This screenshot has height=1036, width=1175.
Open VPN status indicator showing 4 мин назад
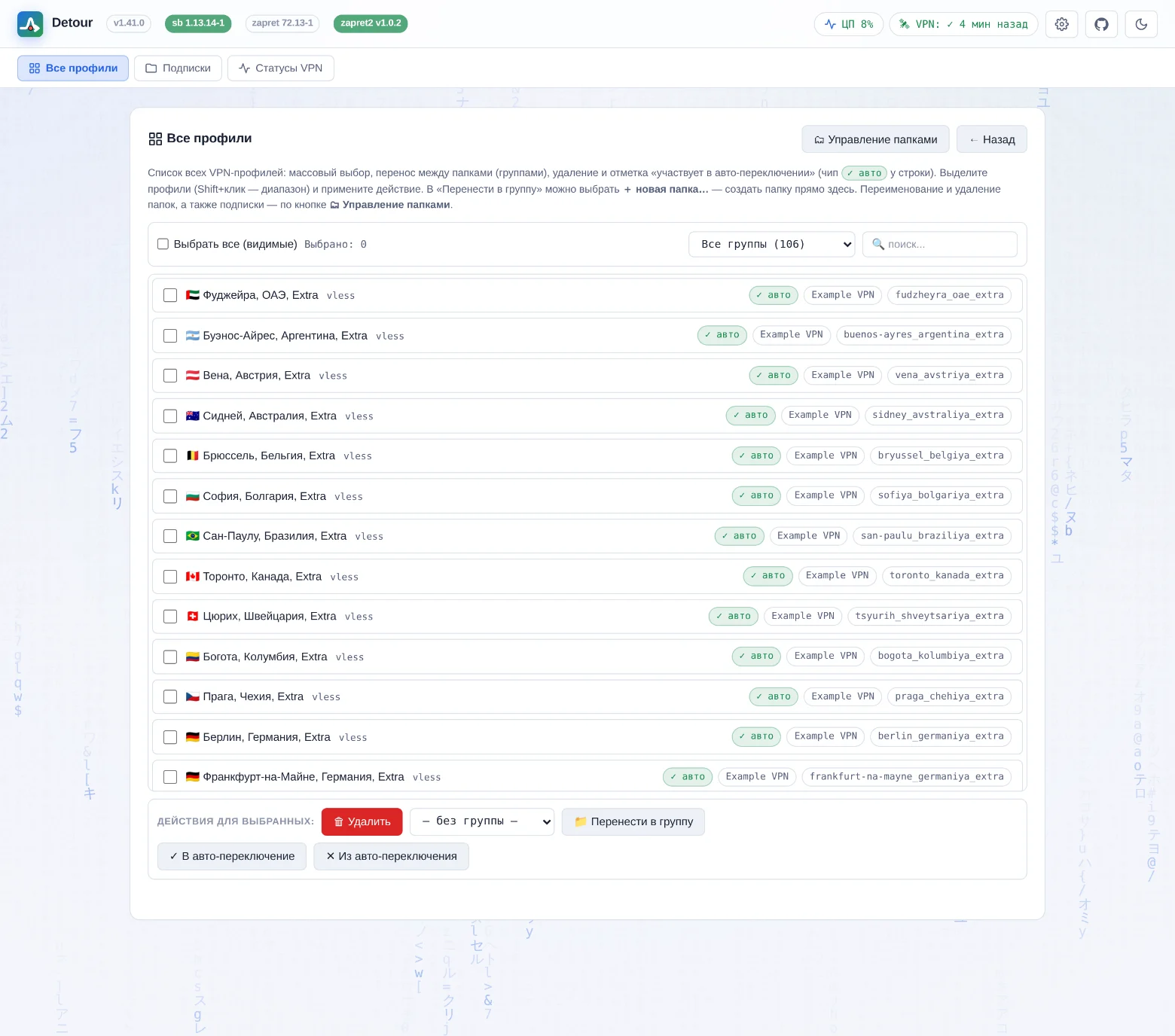[x=963, y=24]
